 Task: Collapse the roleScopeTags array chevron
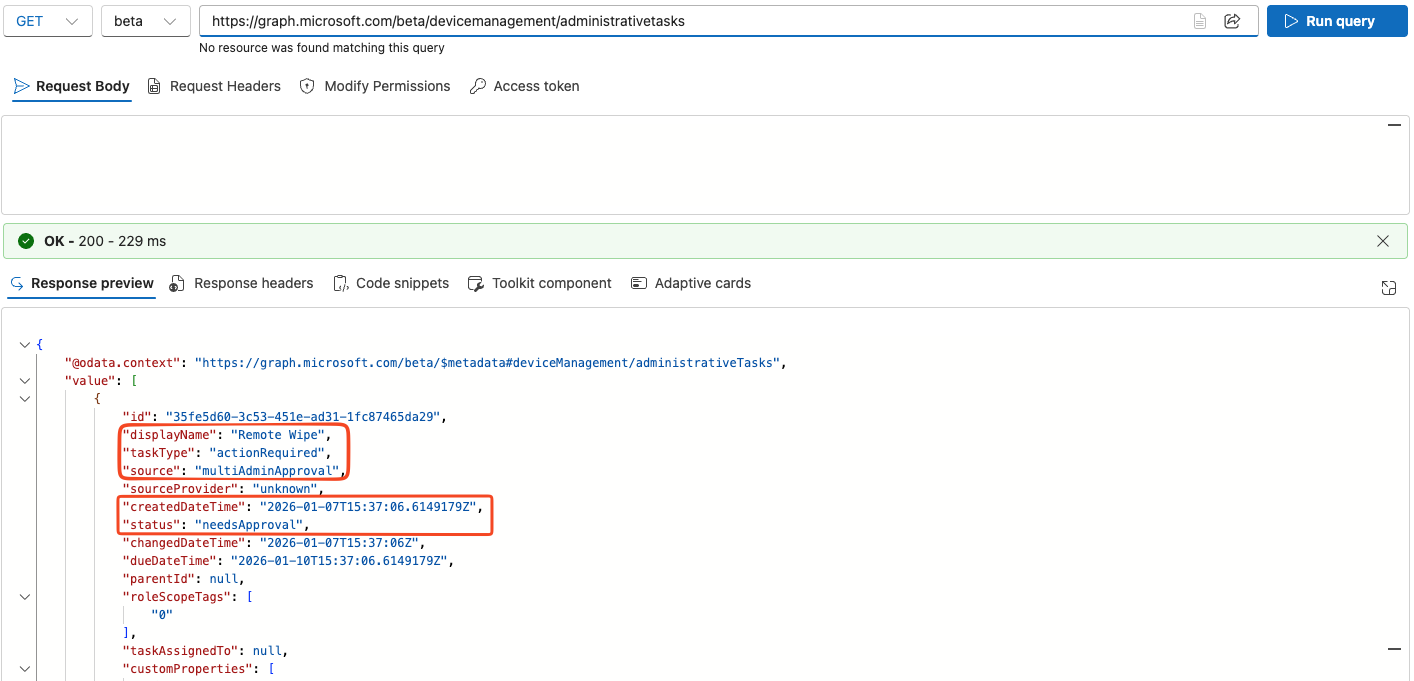24,596
